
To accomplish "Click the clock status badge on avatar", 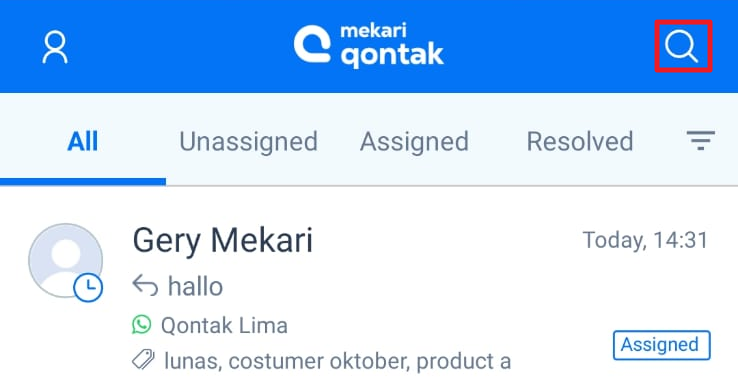I will [x=88, y=287].
